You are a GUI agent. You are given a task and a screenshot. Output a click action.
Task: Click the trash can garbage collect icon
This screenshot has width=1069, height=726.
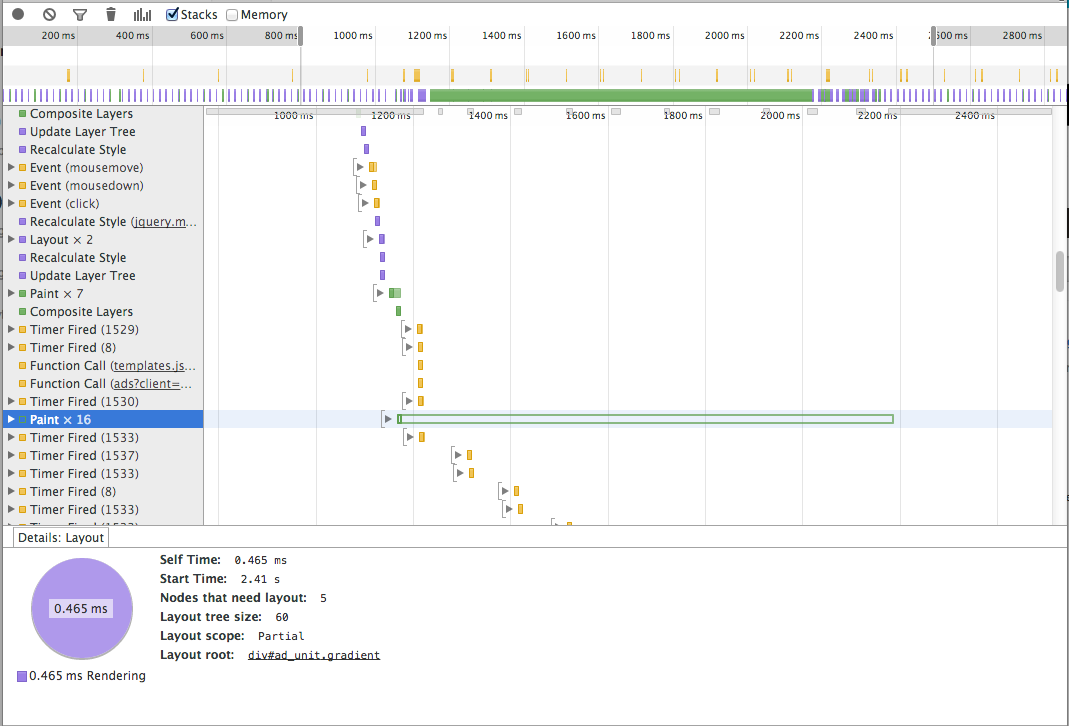pos(111,15)
